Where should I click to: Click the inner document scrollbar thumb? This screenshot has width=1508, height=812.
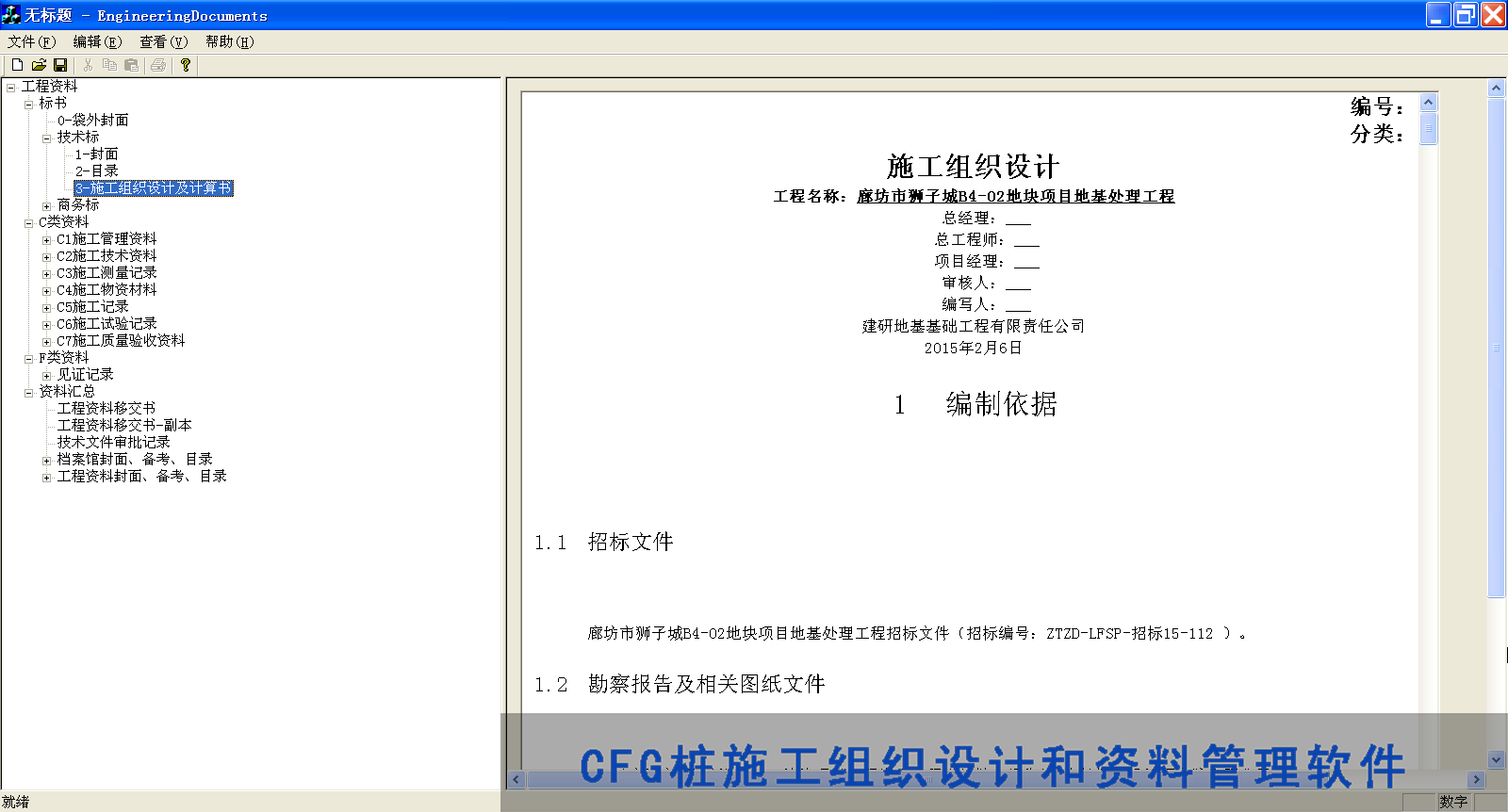point(1428,128)
